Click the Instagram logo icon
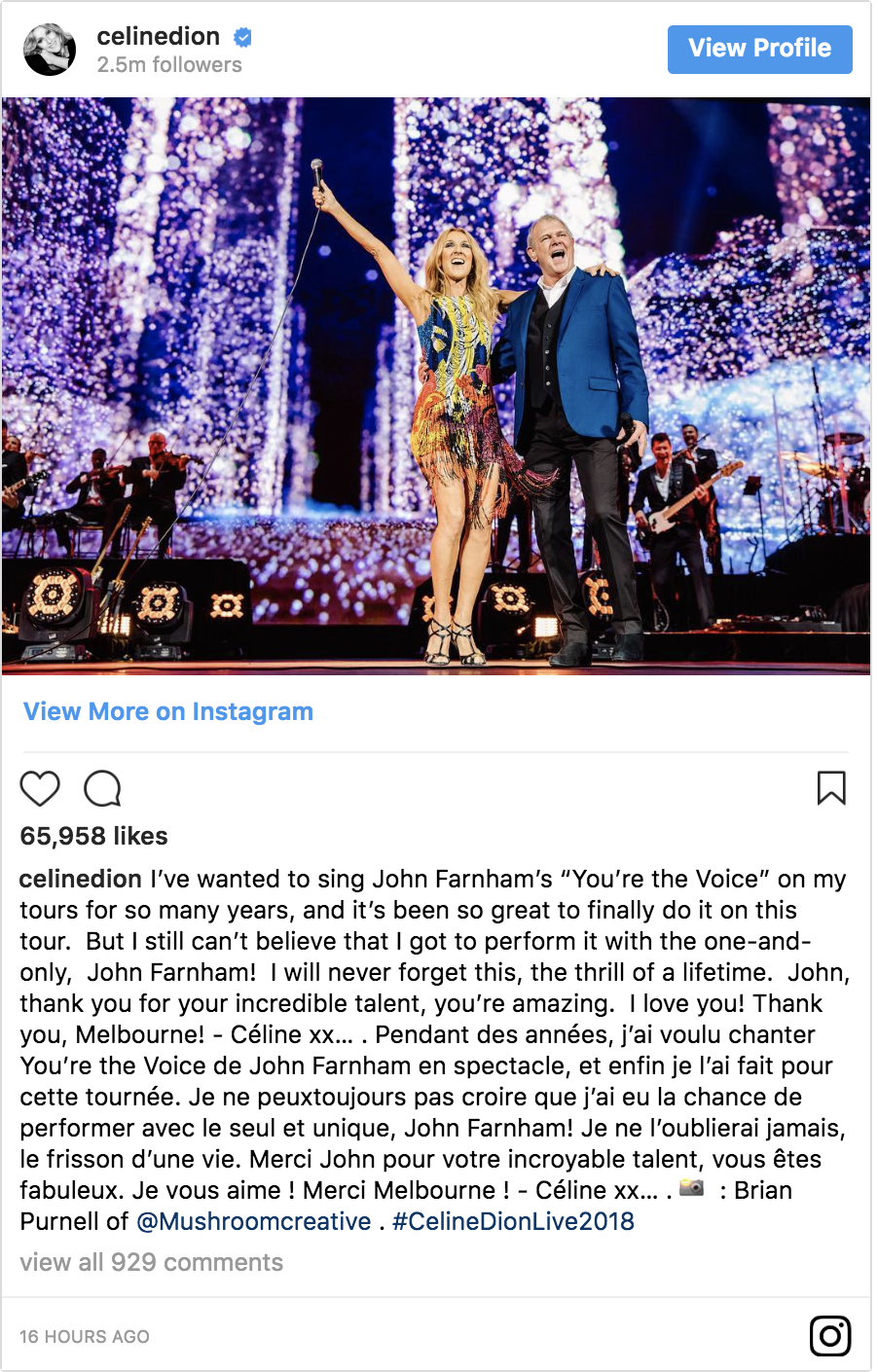878x1372 pixels. pyautogui.click(x=830, y=1336)
